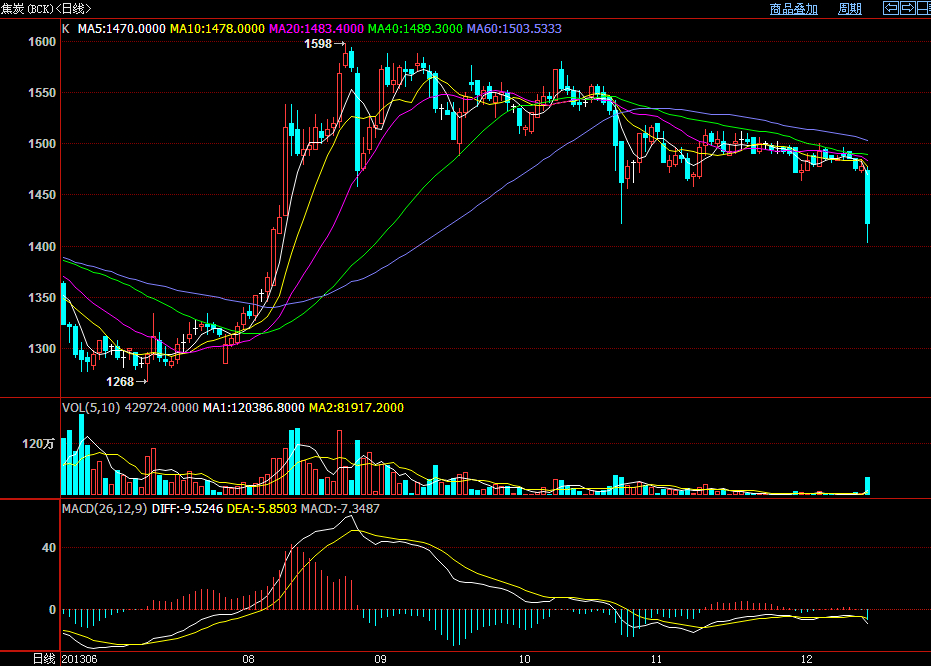Viewport: 931px width, 666px height.
Task: Click the 1400 price axis label
Action: [42, 246]
